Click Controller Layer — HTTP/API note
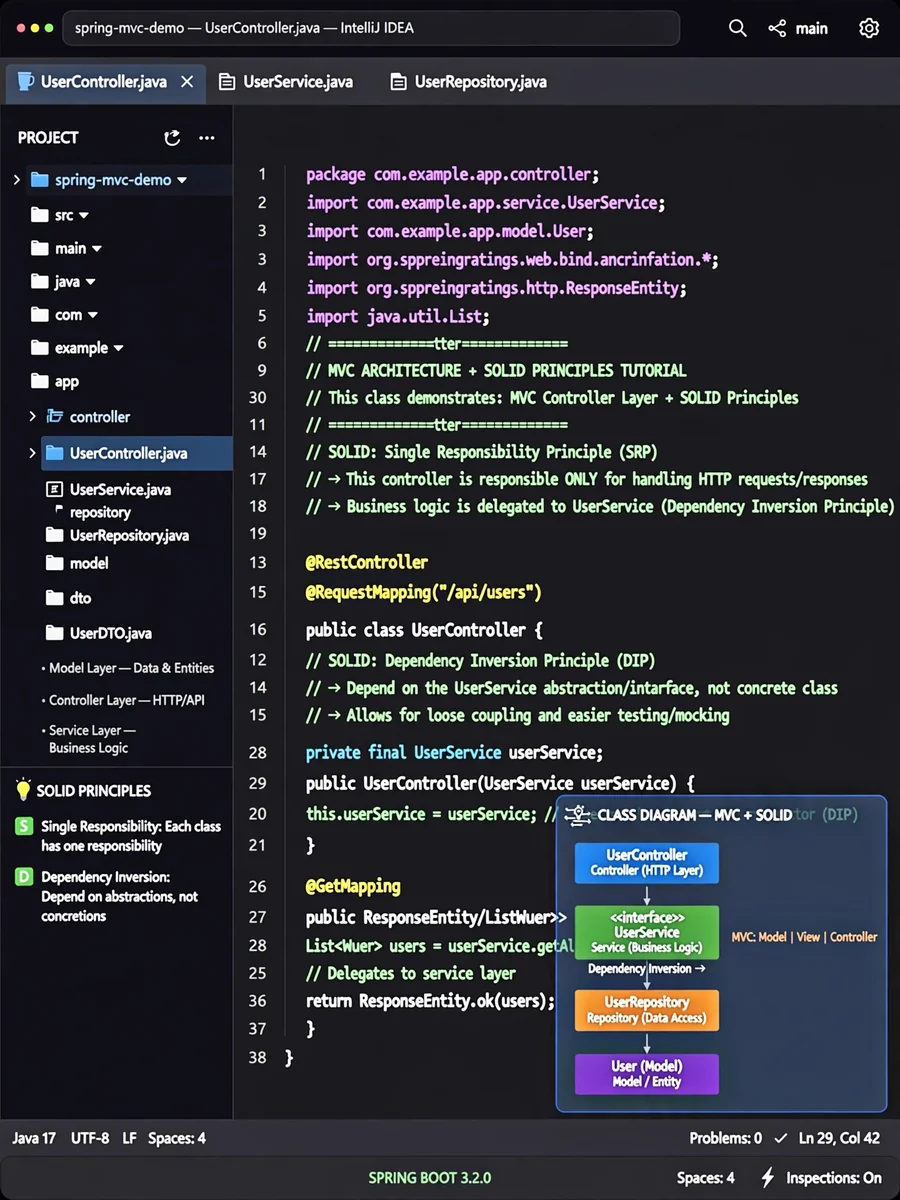Viewport: 900px width, 1200px height. pyautogui.click(x=126, y=700)
